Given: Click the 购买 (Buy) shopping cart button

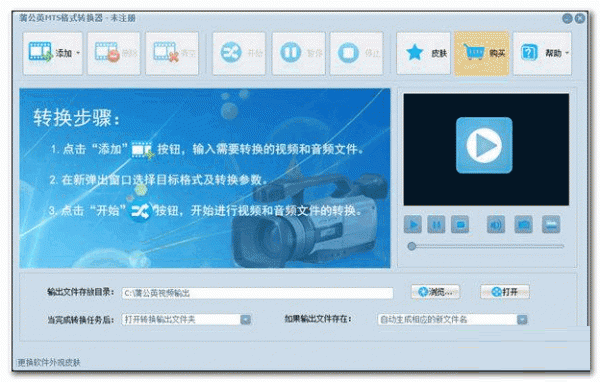Looking at the screenshot, I should [482, 53].
